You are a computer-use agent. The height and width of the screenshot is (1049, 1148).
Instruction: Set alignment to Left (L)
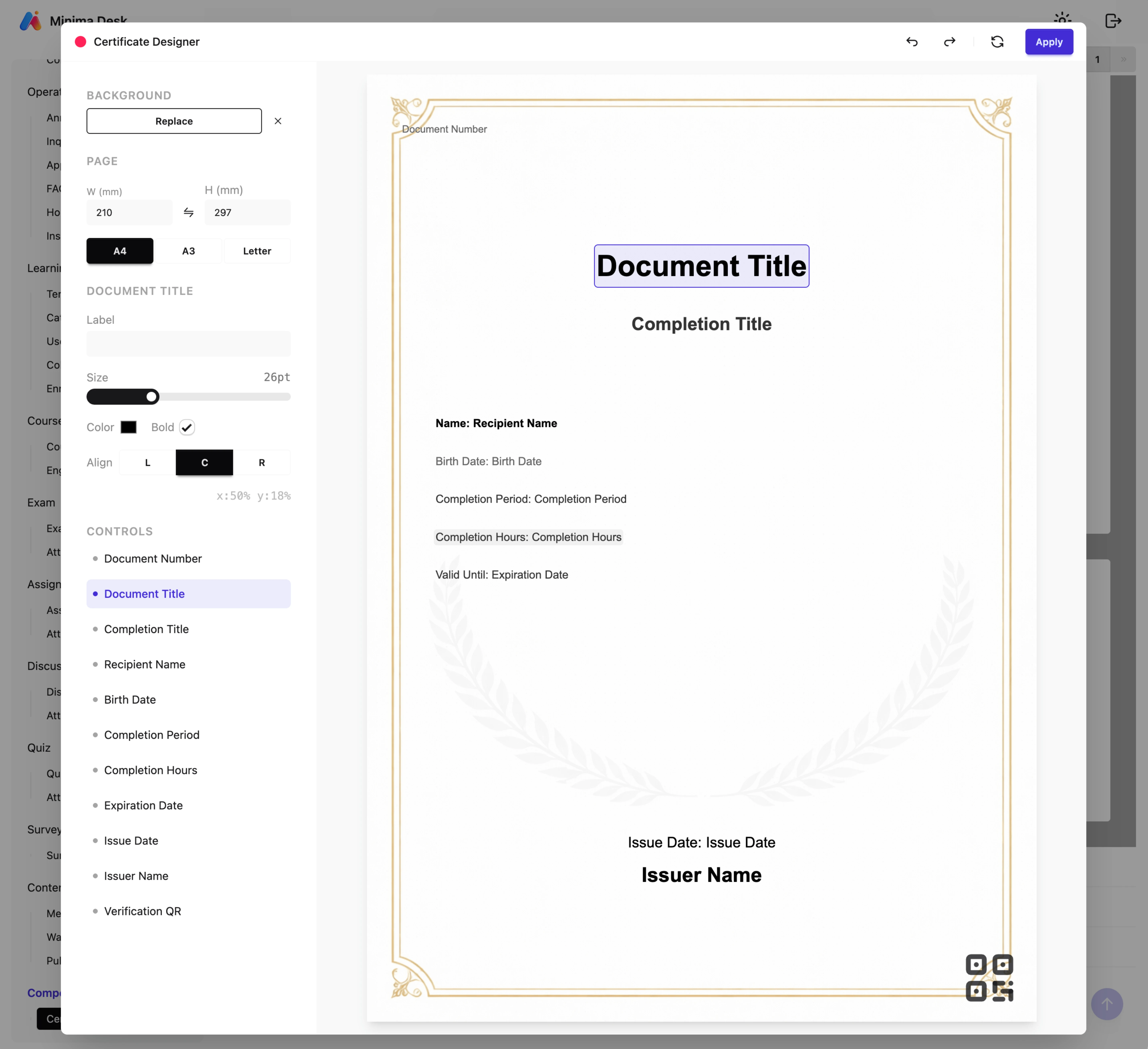point(147,462)
